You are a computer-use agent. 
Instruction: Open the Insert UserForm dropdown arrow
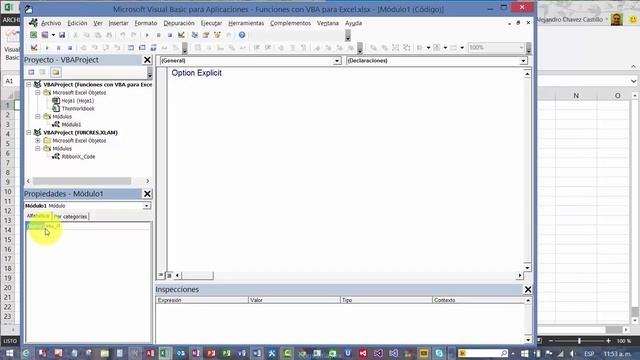[53, 35]
